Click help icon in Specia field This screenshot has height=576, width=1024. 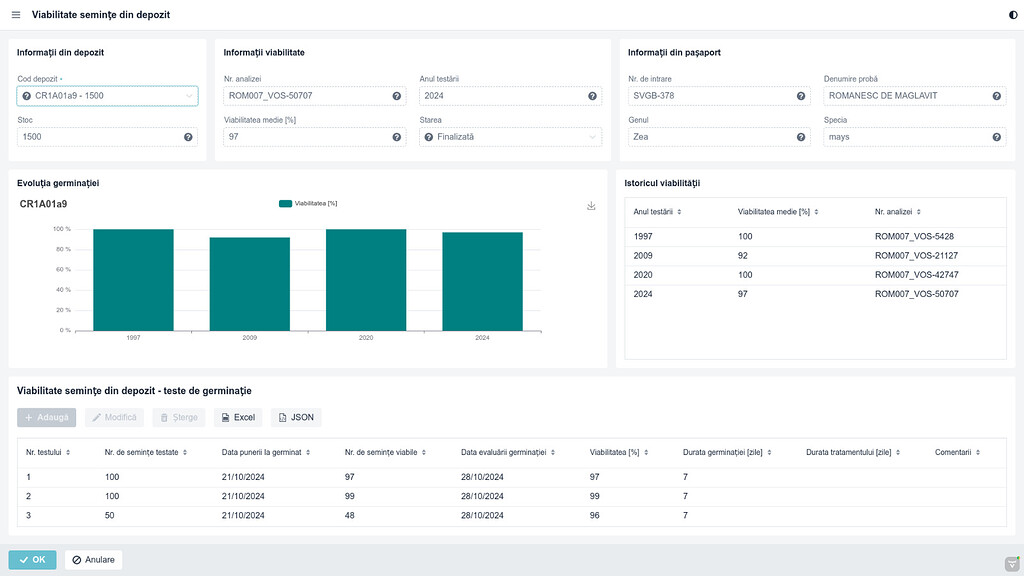pos(997,137)
